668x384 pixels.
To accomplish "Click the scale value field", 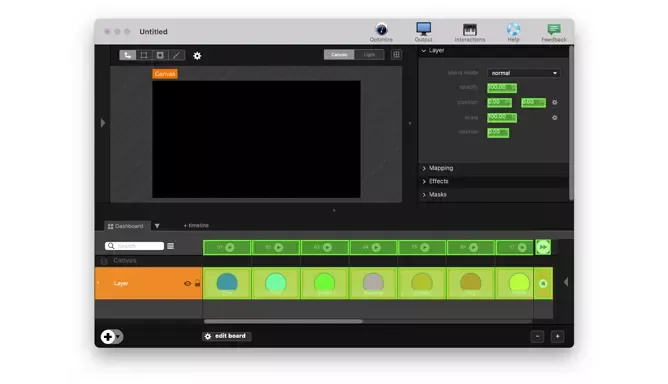I will click(502, 118).
